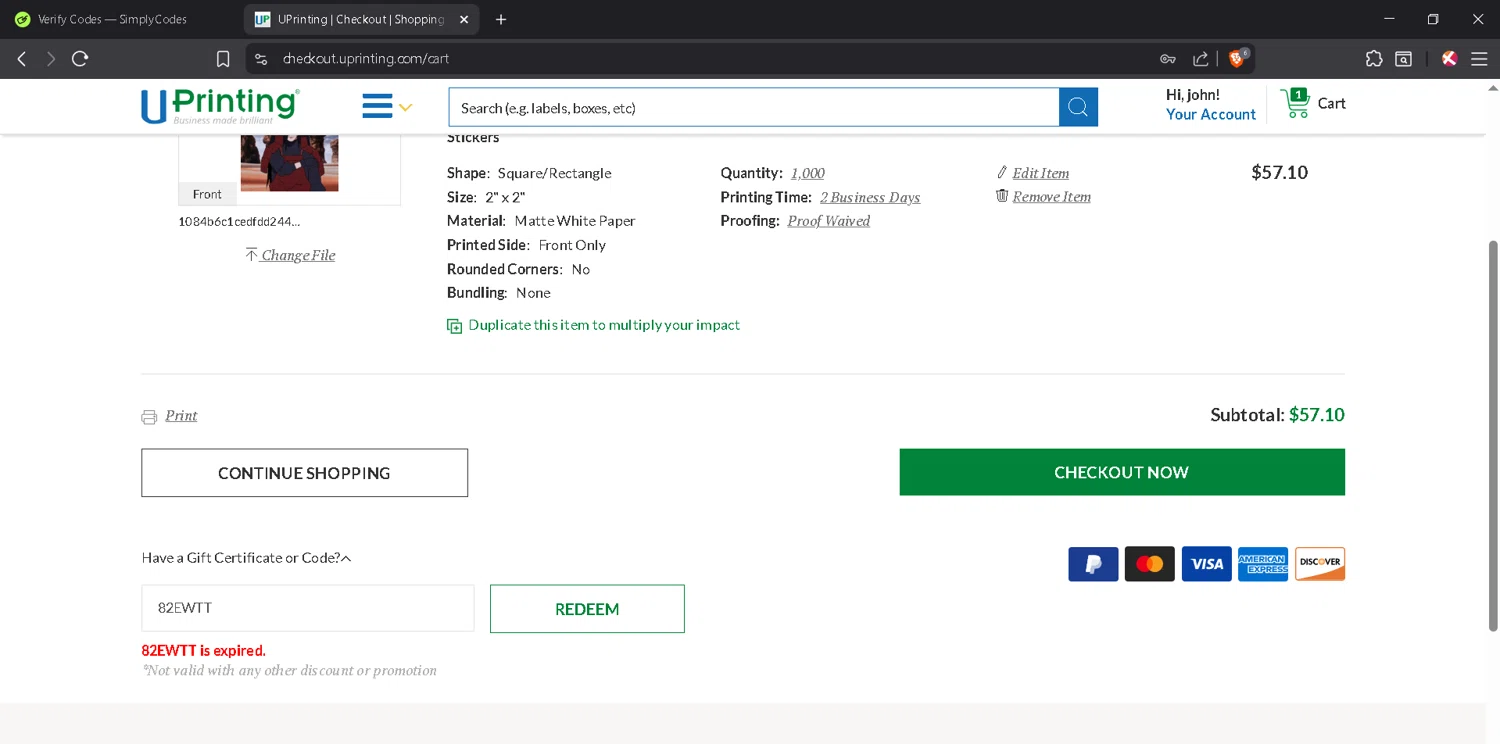This screenshot has height=744, width=1500.
Task: Click the Remove Item link
Action: point(1050,197)
